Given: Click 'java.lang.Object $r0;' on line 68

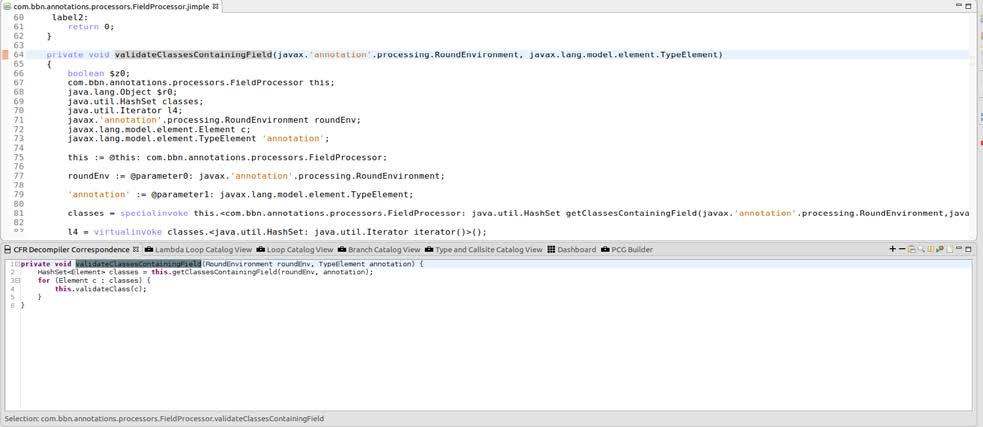Looking at the screenshot, I should pos(122,92).
